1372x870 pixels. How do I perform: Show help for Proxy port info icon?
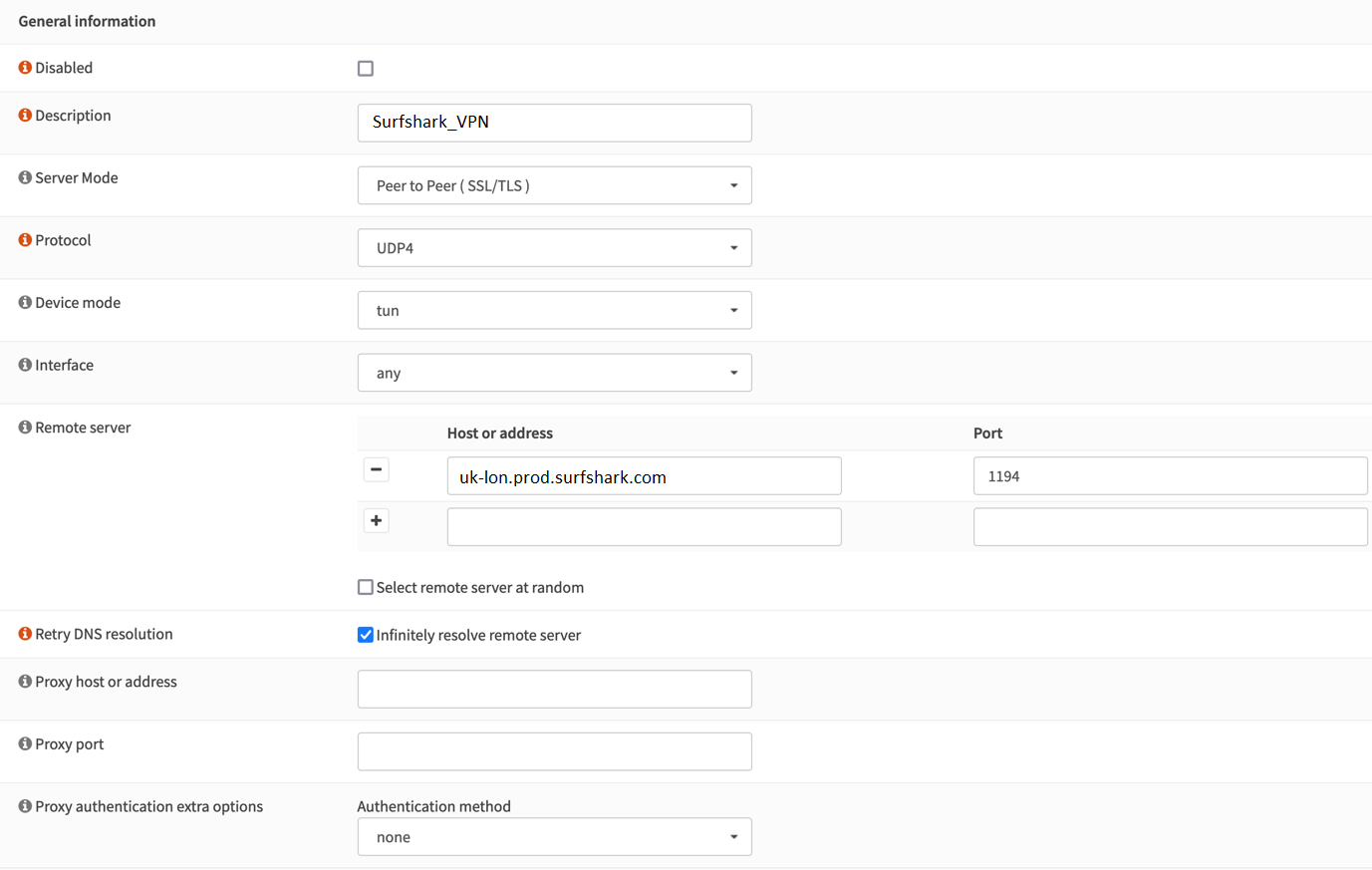click(25, 744)
